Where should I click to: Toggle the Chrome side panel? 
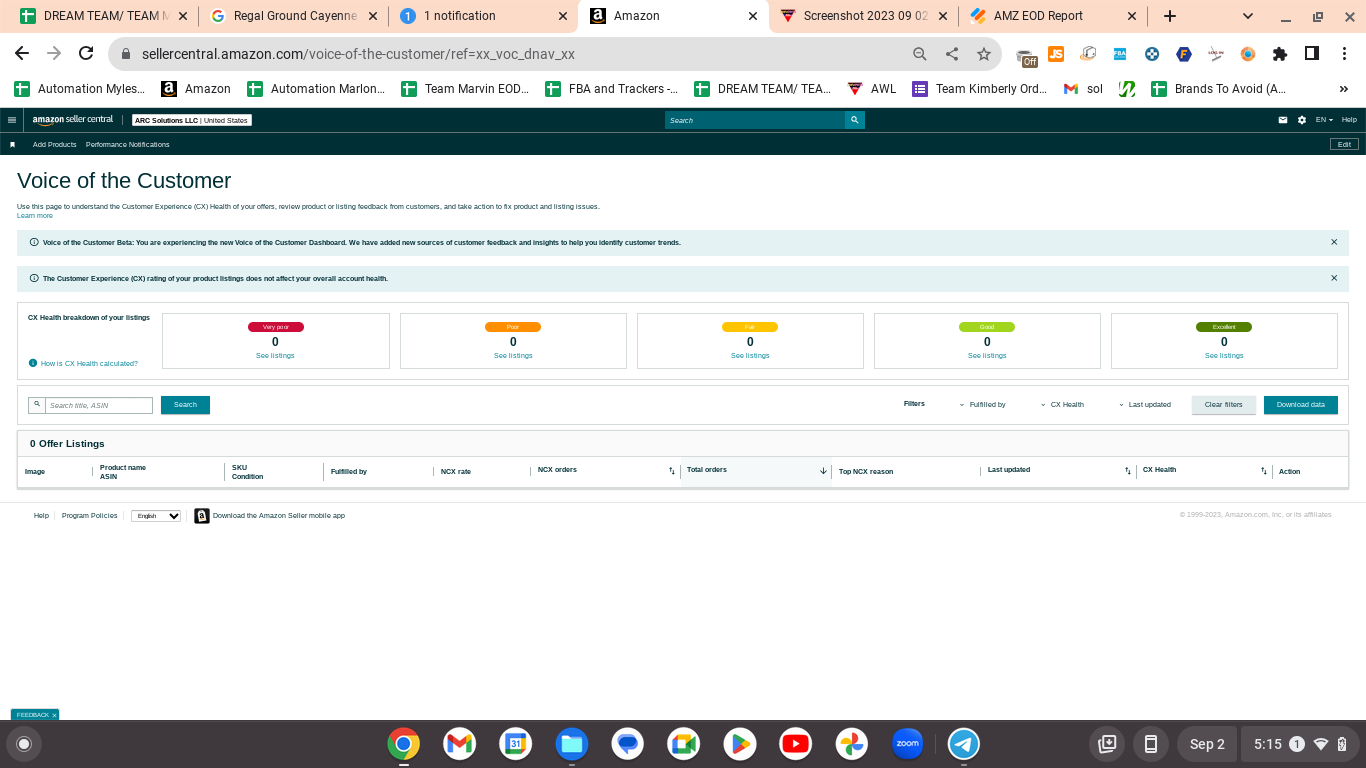click(1312, 54)
